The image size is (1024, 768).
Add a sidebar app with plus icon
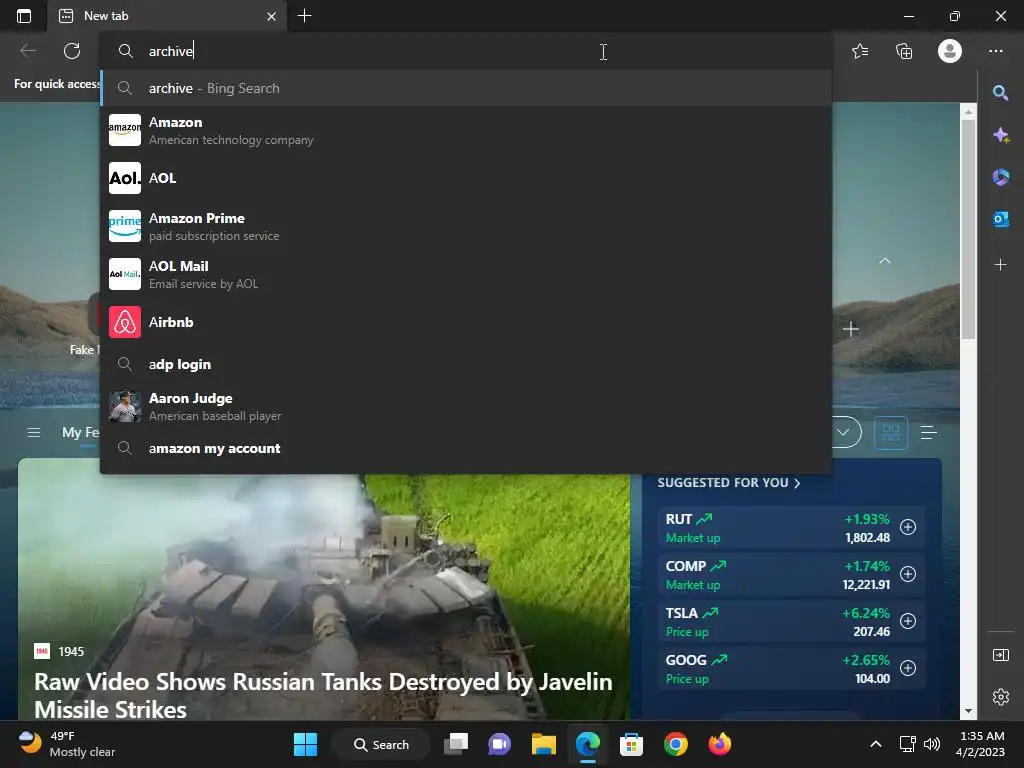[x=1000, y=264]
